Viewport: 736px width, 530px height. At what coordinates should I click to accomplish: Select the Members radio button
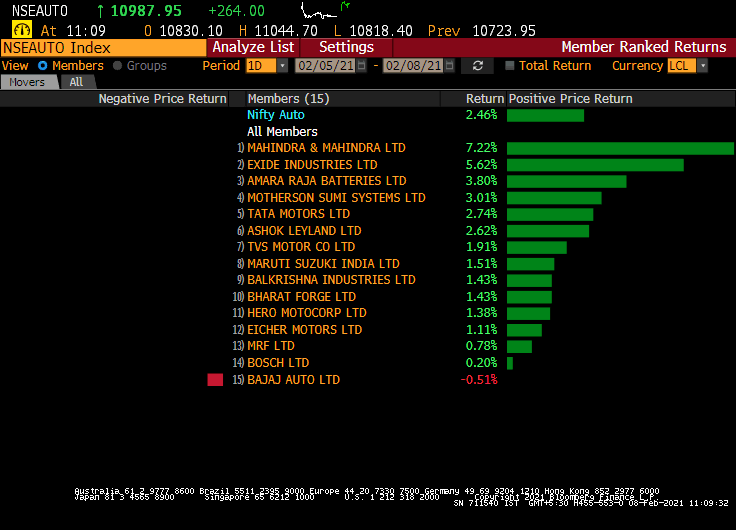42,66
